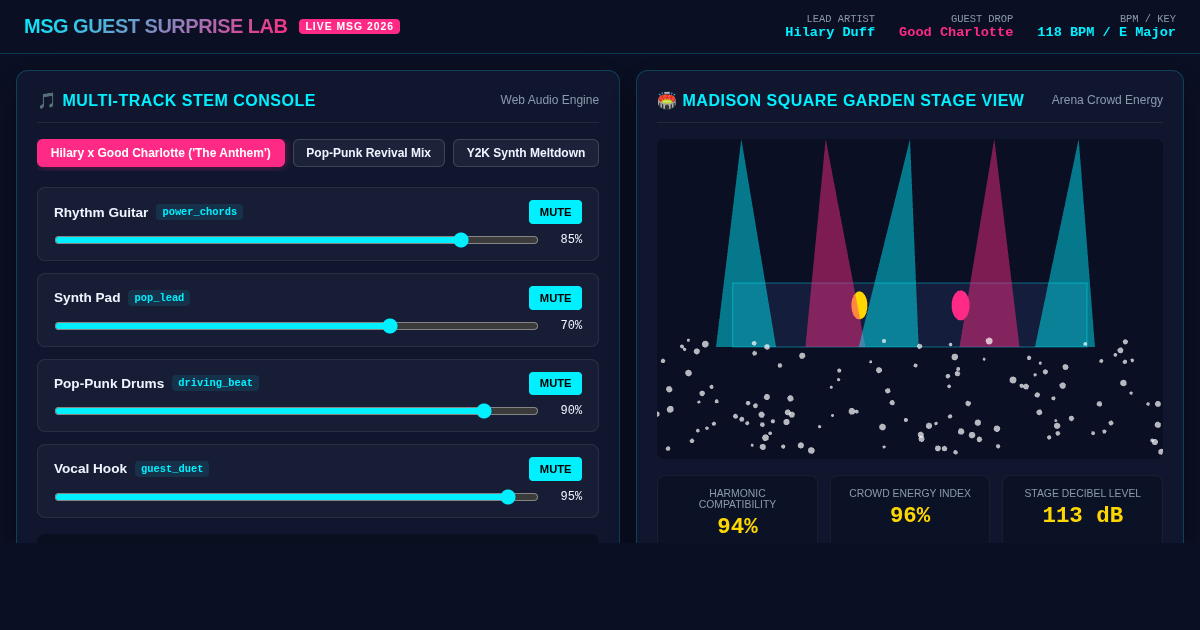Image resolution: width=1200 pixels, height=630 pixels.
Task: Click the pink performer on stage
Action: coord(960,305)
